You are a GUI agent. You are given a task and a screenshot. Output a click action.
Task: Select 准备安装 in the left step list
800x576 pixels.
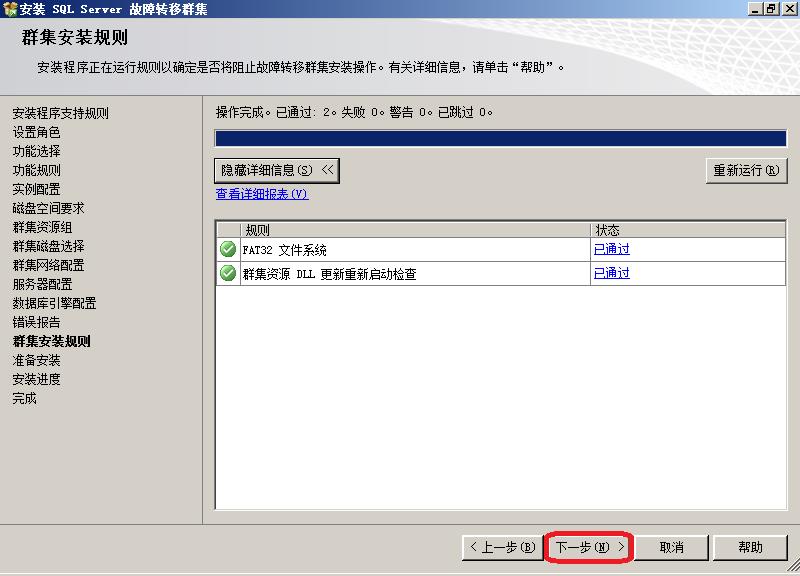point(36,360)
